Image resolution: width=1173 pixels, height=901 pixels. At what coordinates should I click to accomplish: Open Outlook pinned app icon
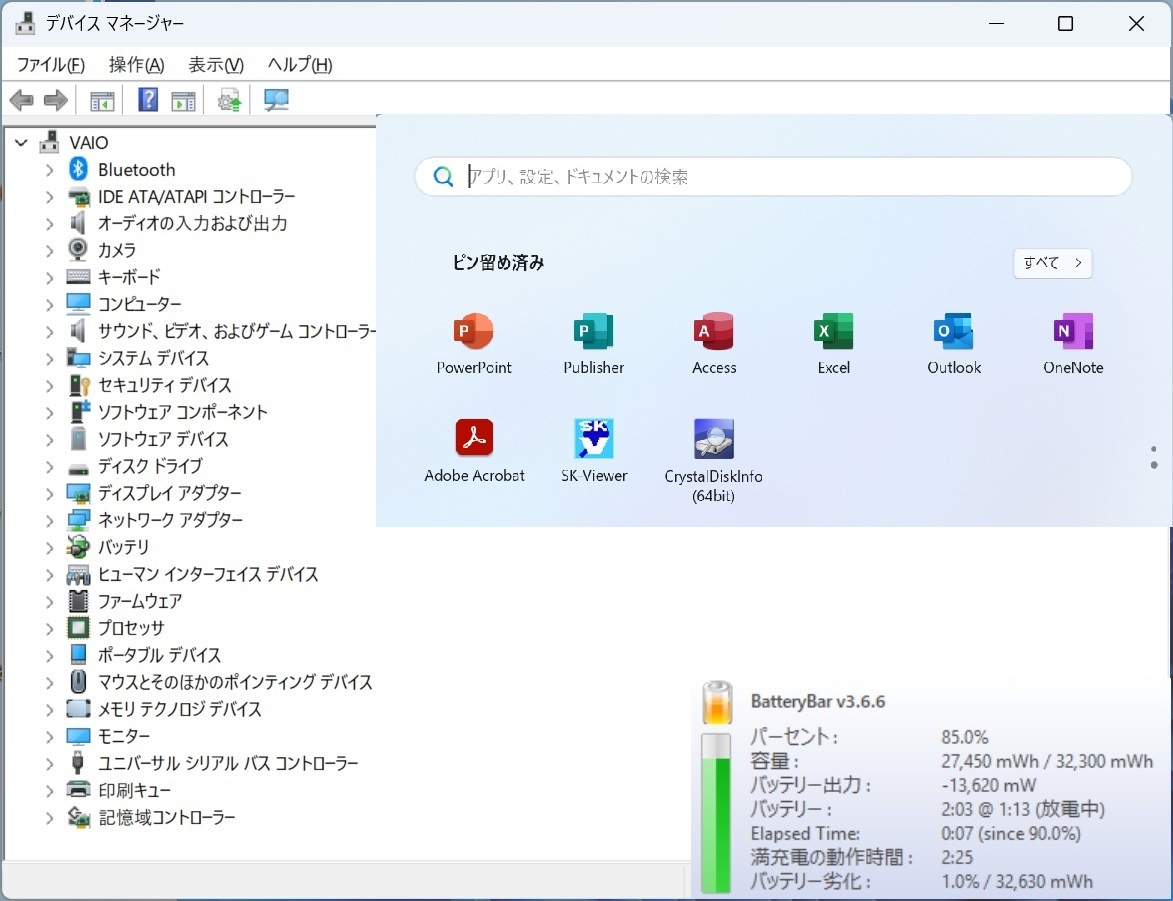point(954,343)
